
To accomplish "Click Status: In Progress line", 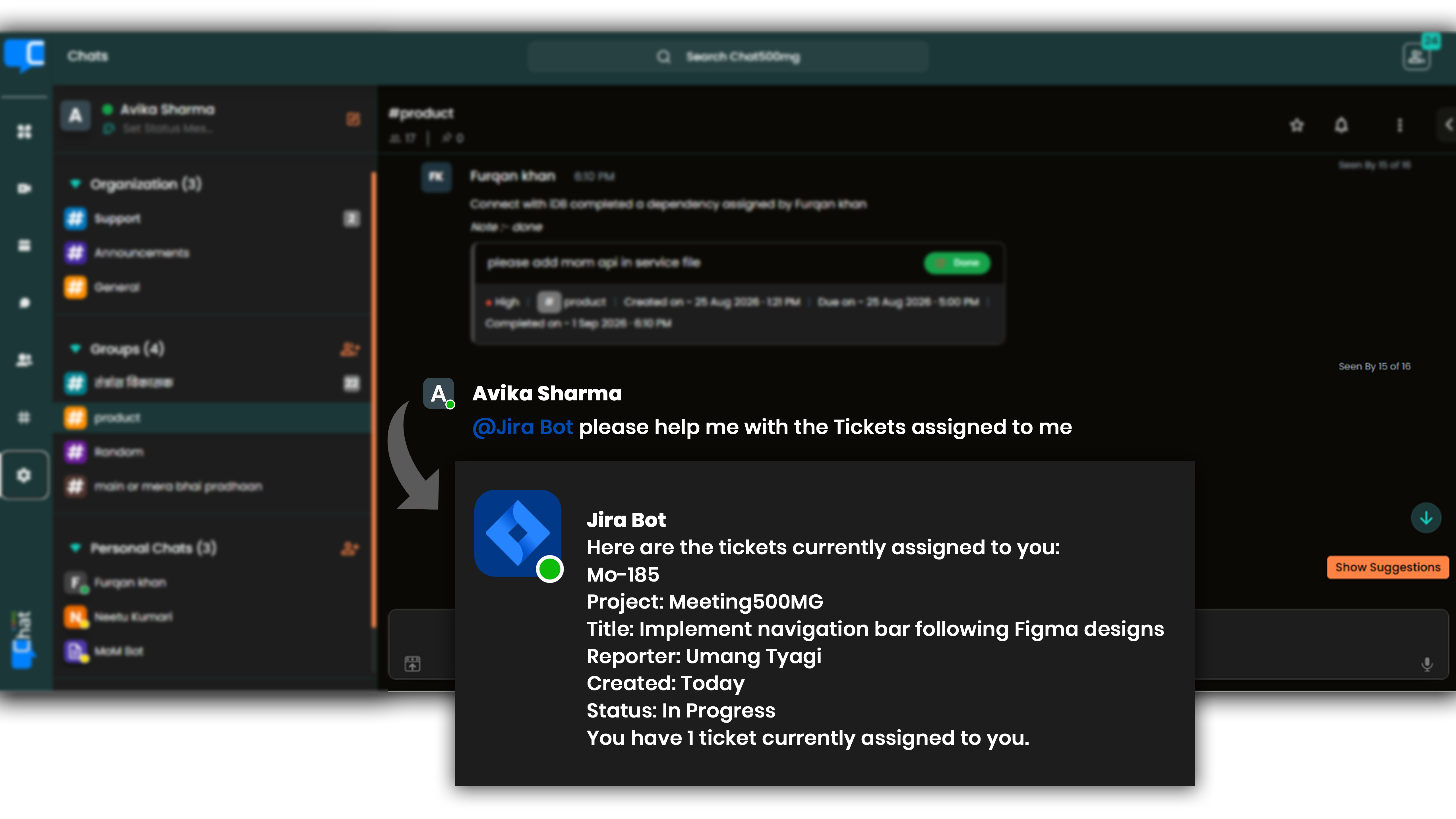I will (x=681, y=710).
